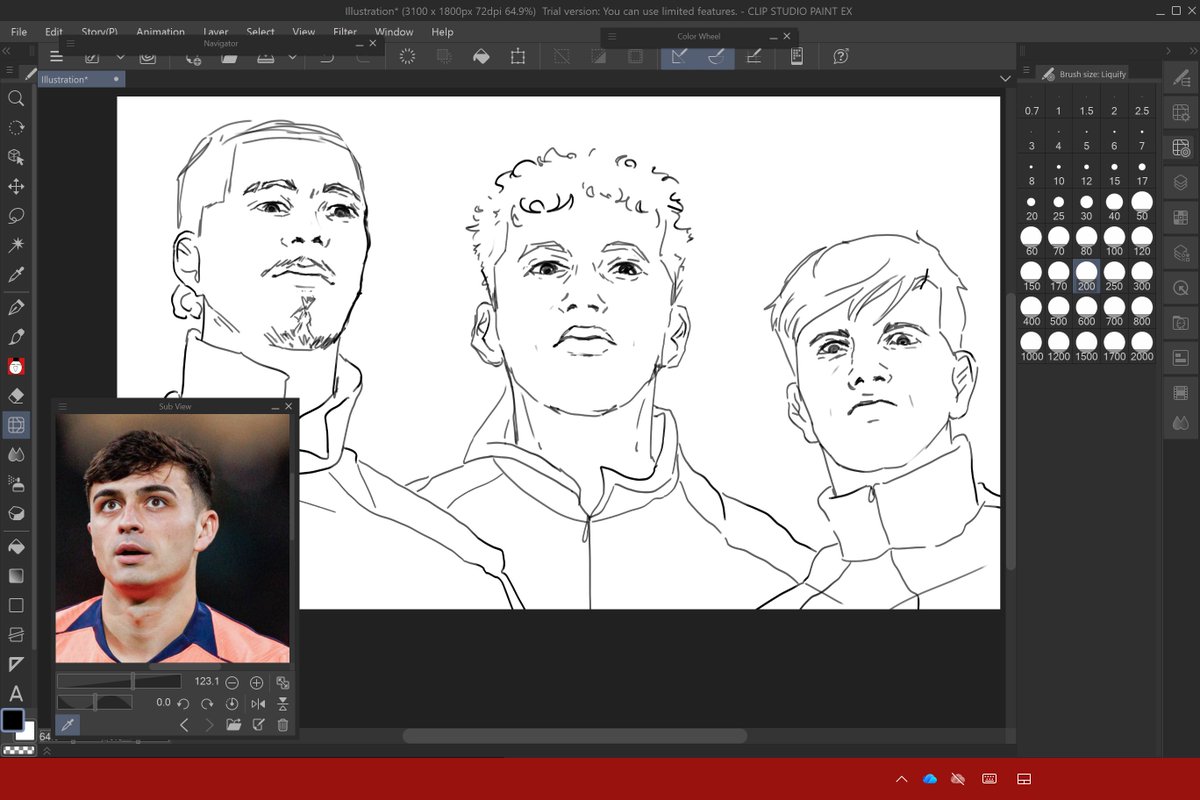Image resolution: width=1200 pixels, height=800 pixels.
Task: Open the Filter menu
Action: point(345,32)
